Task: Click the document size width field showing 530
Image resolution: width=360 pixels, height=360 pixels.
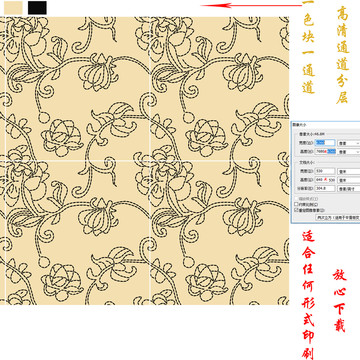Action: coord(325,171)
